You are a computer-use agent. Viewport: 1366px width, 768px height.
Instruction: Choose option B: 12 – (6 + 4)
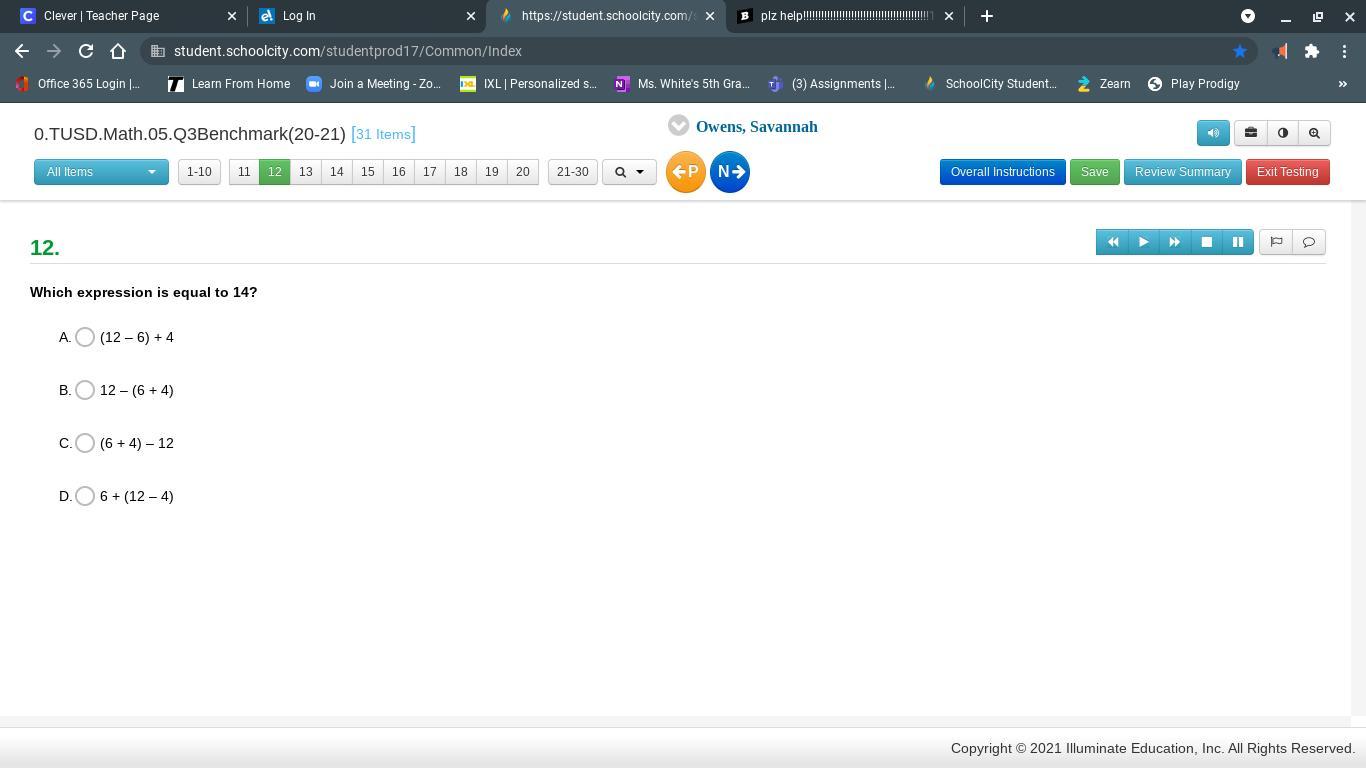coord(85,390)
